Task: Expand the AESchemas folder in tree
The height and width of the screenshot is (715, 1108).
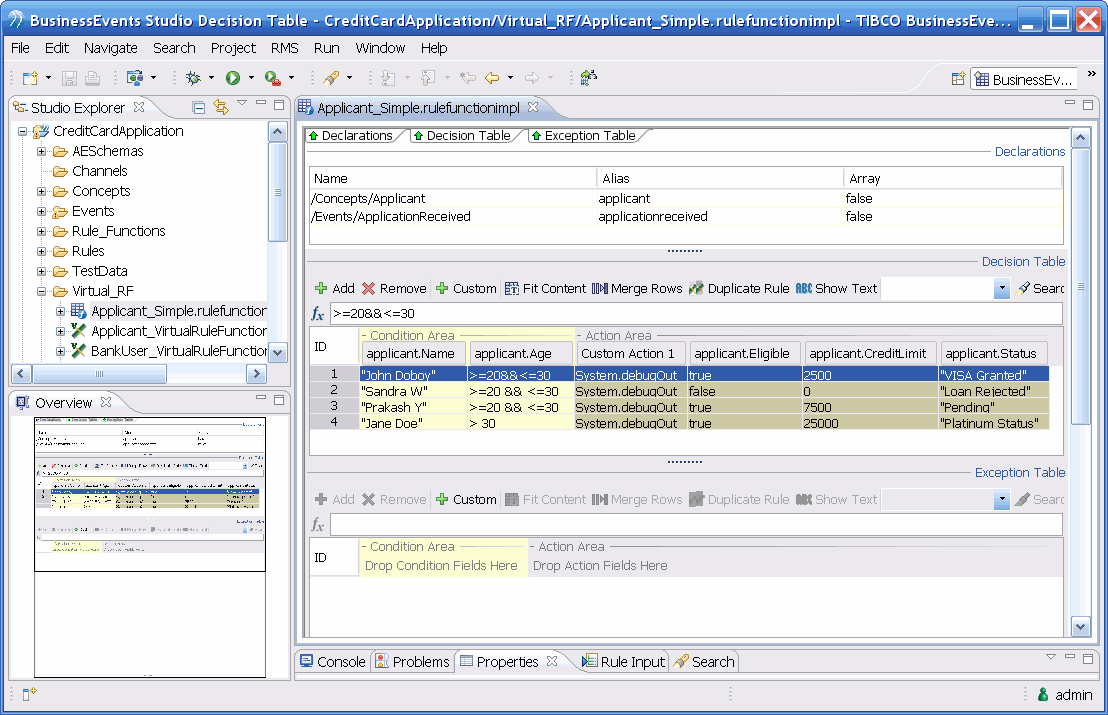Action: [42, 151]
